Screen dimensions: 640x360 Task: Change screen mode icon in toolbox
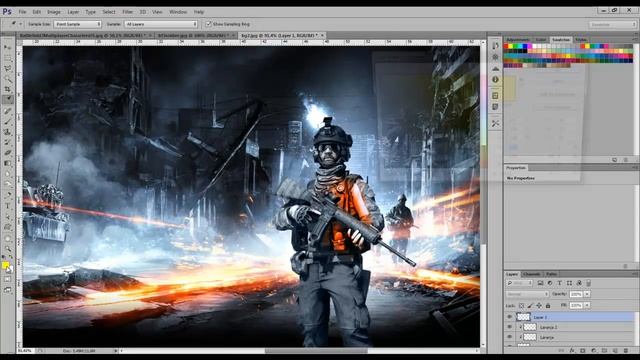[7, 290]
